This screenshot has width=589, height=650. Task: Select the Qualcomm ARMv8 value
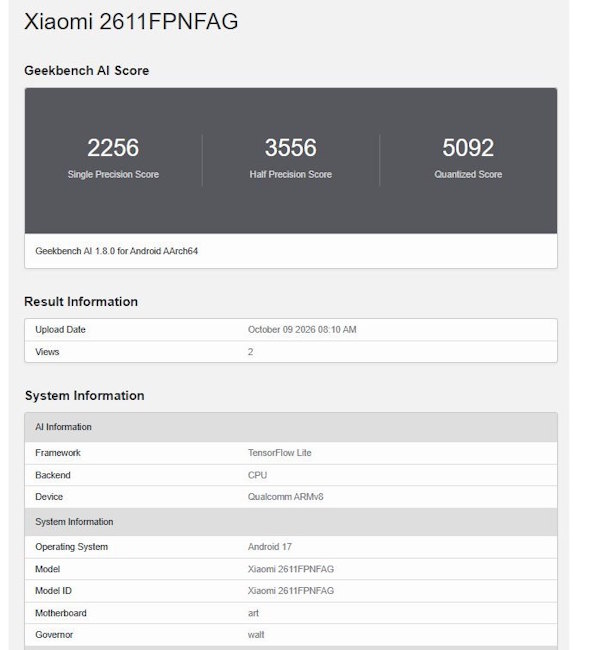tap(286, 497)
